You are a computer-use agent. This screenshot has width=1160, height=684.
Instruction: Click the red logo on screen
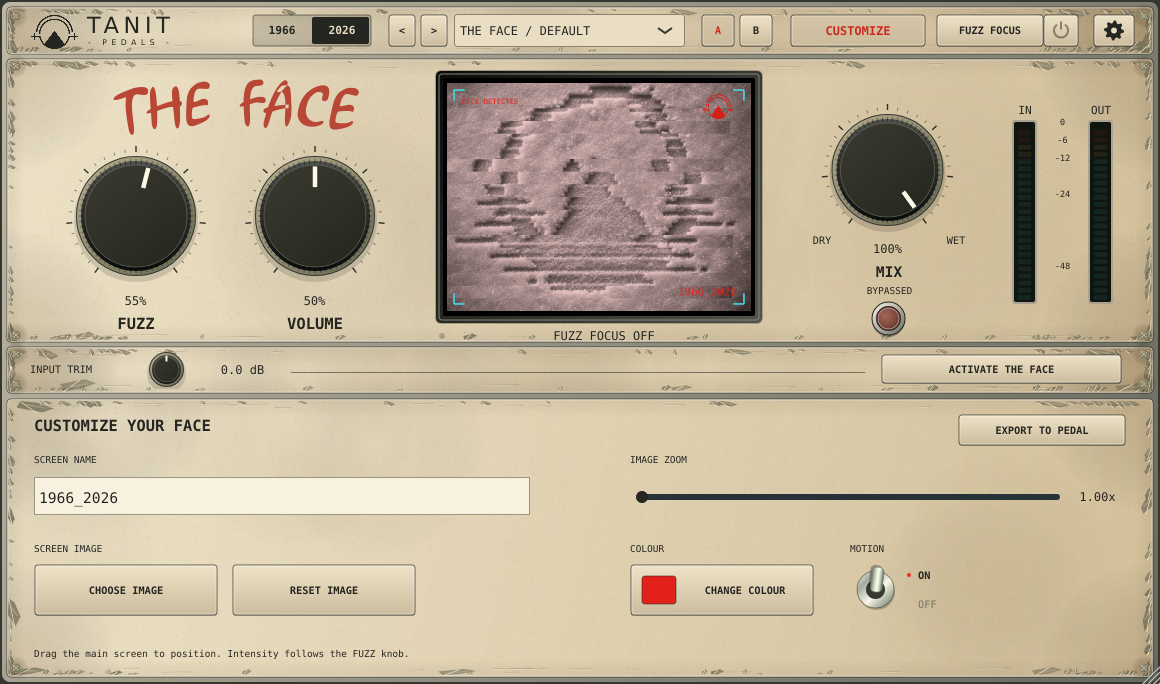point(718,107)
